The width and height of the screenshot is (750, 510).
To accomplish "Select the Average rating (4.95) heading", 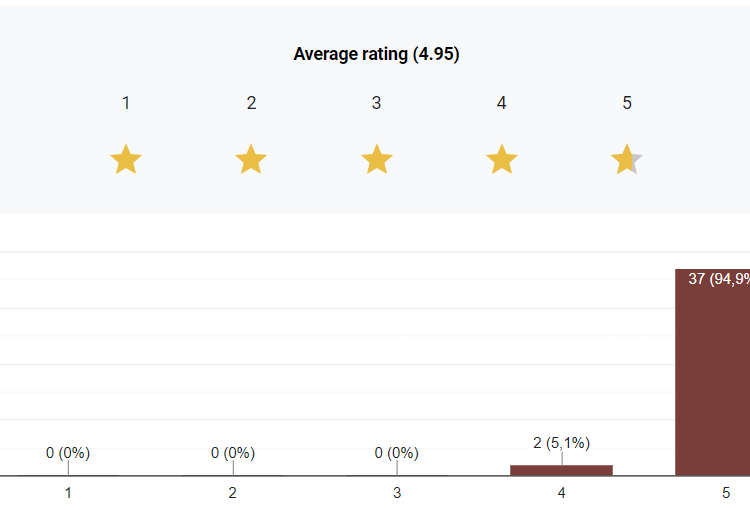I will click(376, 54).
